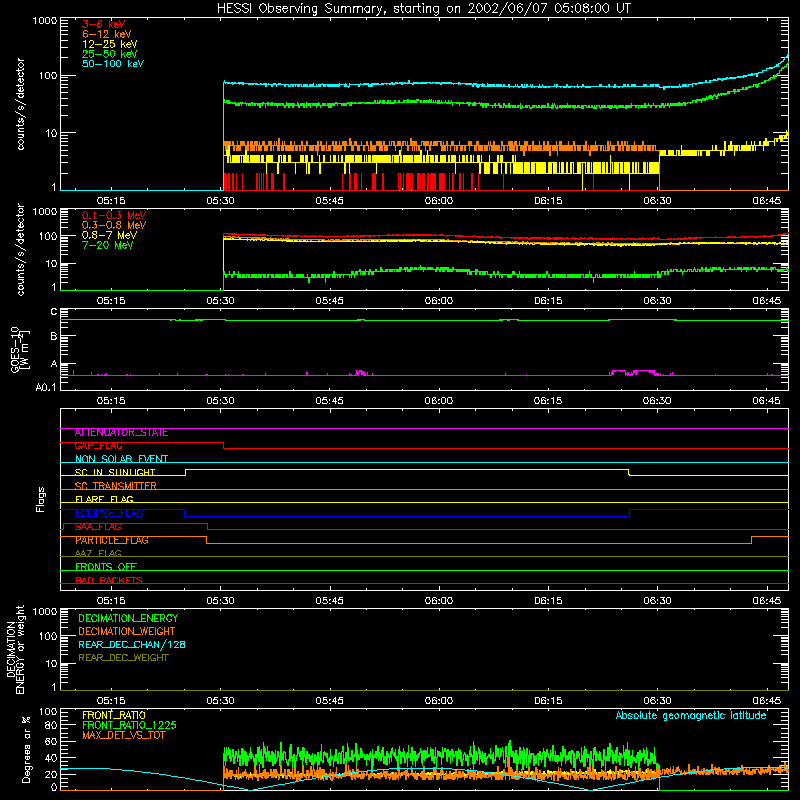Select the orange 6-12 keV legend label

point(107,34)
